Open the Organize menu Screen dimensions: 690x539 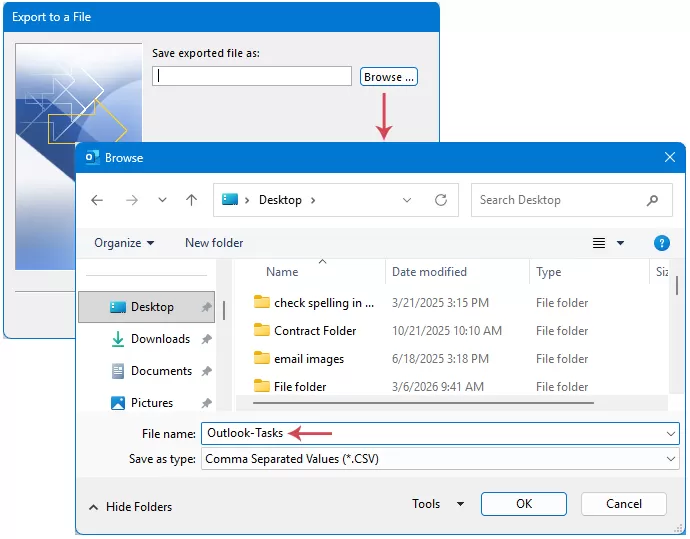point(124,243)
